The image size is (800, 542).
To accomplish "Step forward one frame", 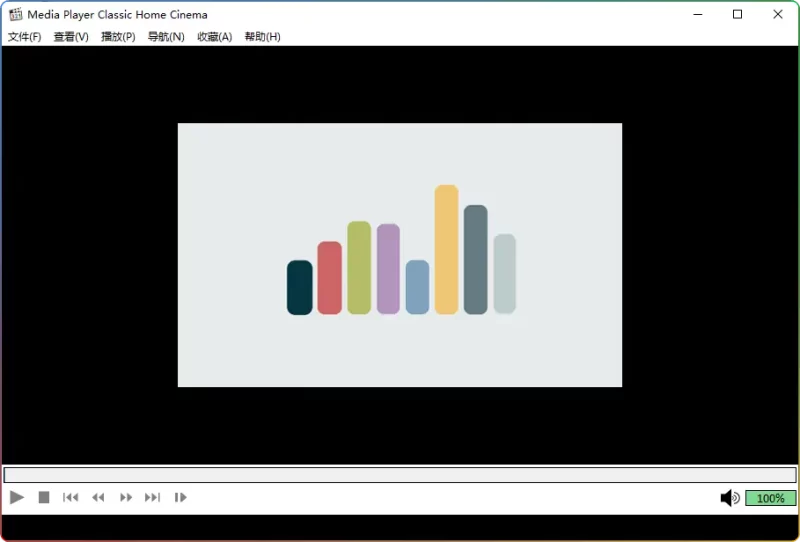I will 181,497.
